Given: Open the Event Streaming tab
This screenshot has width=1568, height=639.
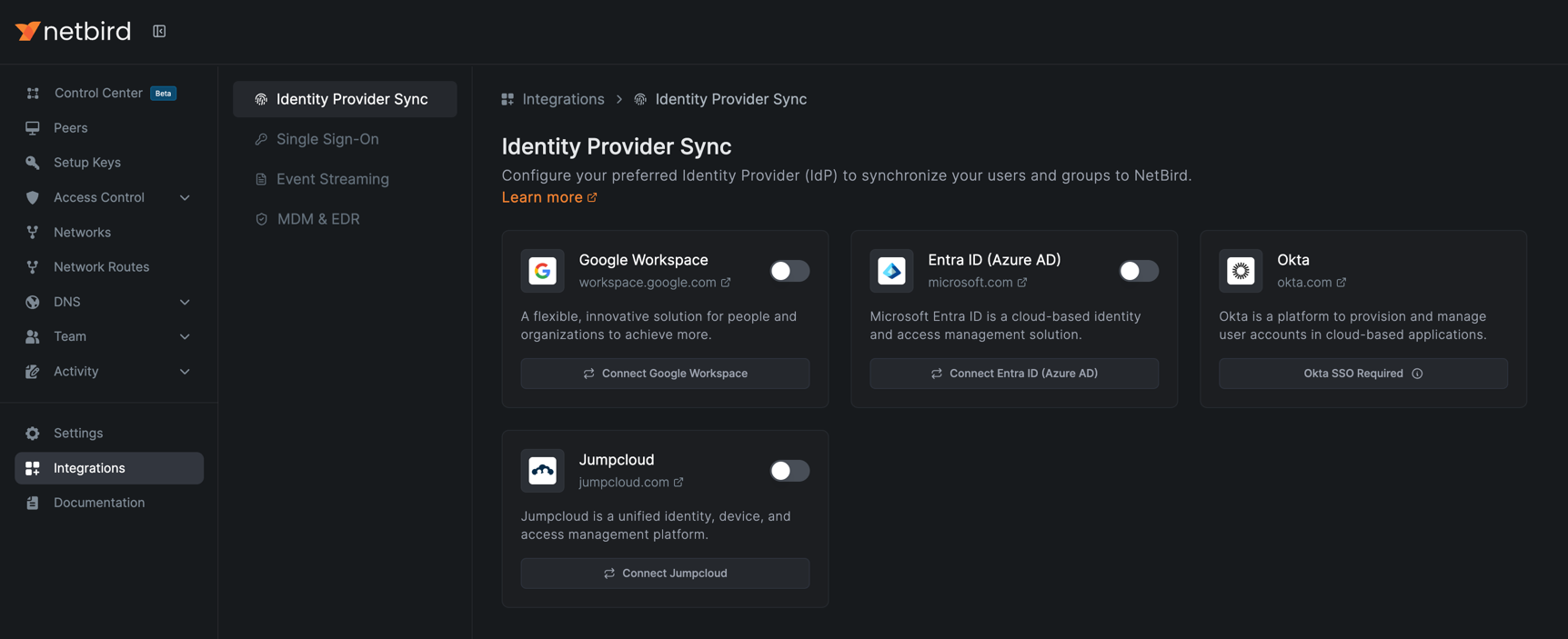Looking at the screenshot, I should [332, 179].
